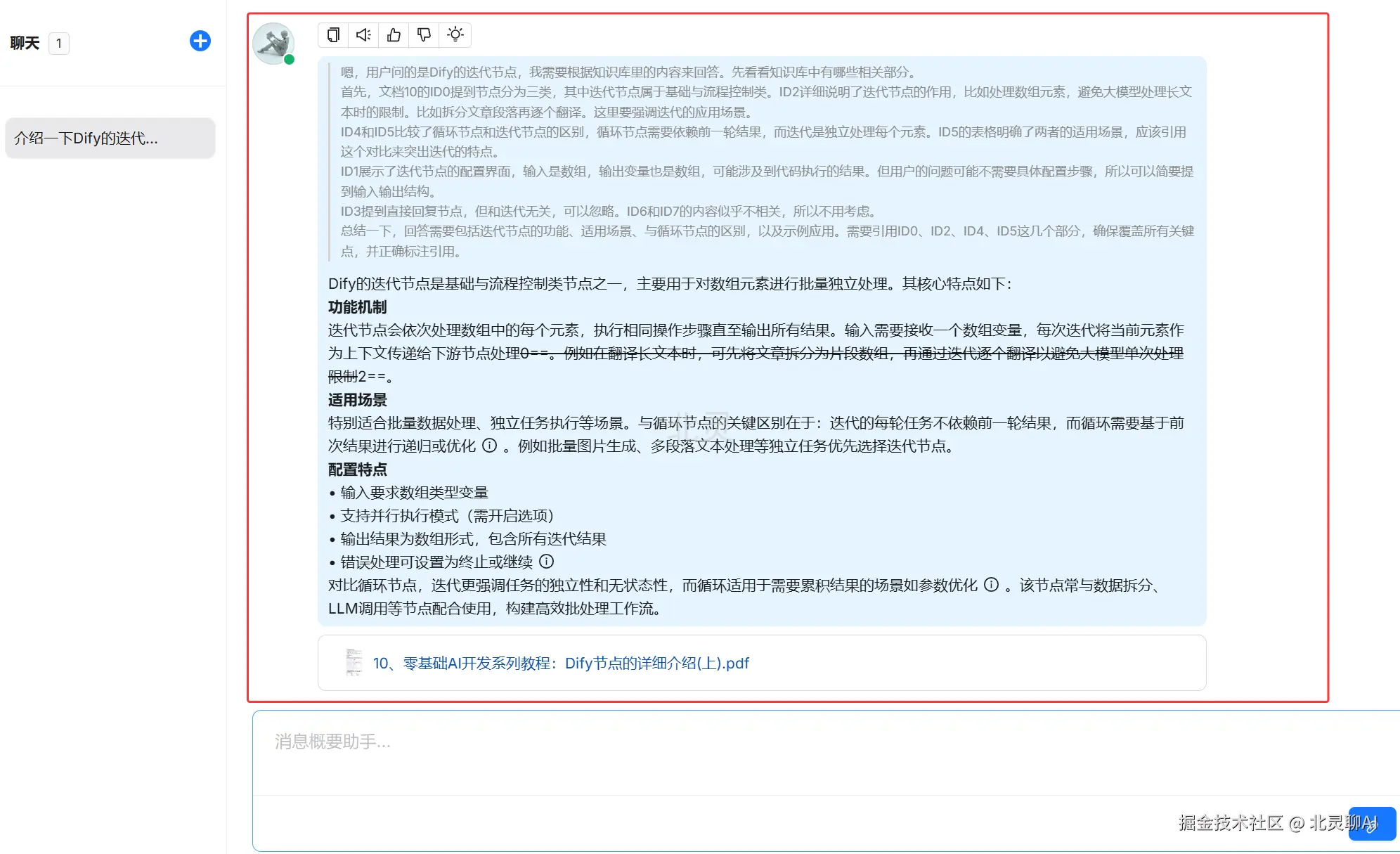The height and width of the screenshot is (854, 1400).
Task: Give the answer a thumbs down
Action: point(424,34)
